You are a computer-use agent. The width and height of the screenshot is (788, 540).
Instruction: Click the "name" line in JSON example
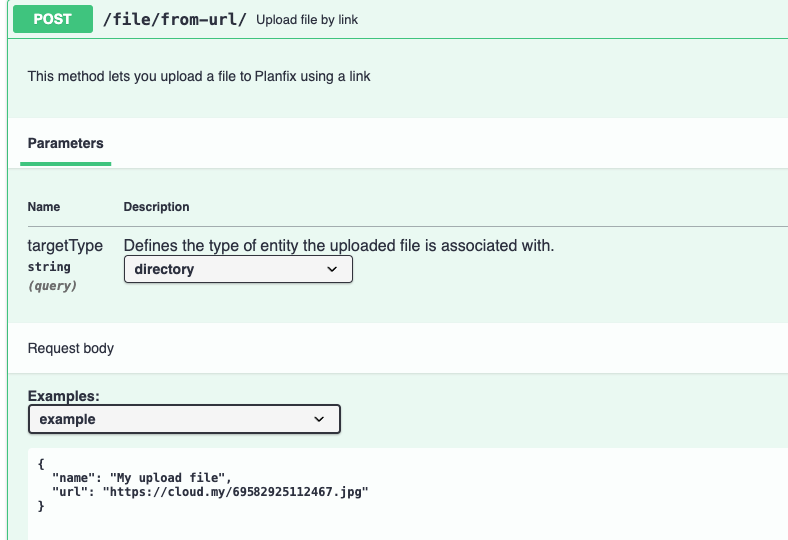[142, 478]
